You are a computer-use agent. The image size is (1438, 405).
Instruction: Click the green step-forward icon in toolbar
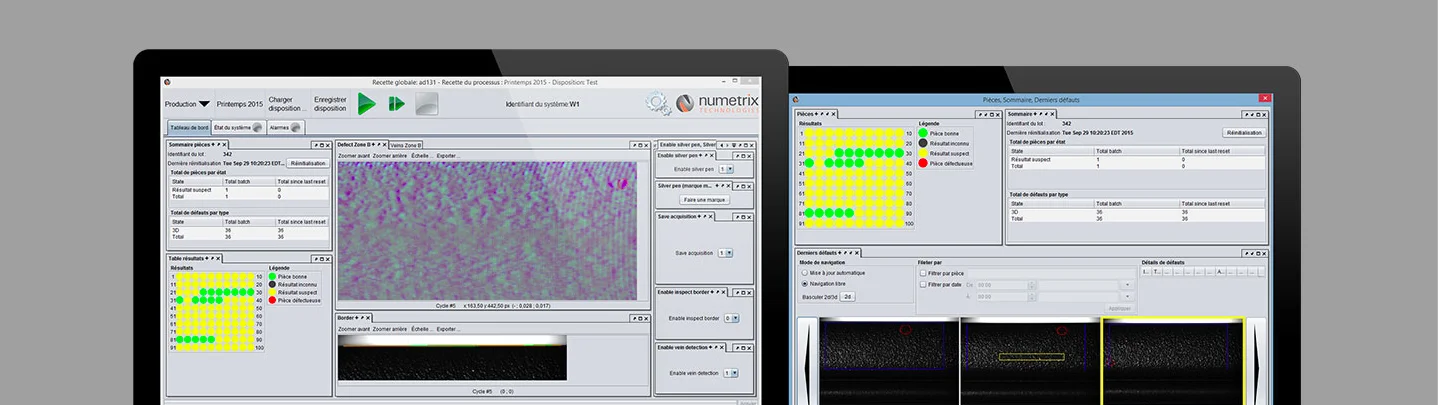click(x=396, y=103)
